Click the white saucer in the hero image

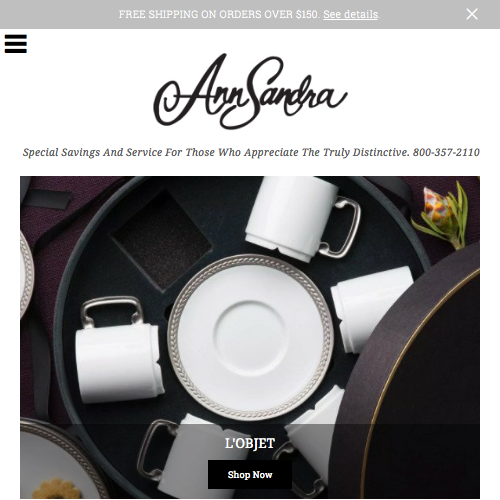(251, 336)
